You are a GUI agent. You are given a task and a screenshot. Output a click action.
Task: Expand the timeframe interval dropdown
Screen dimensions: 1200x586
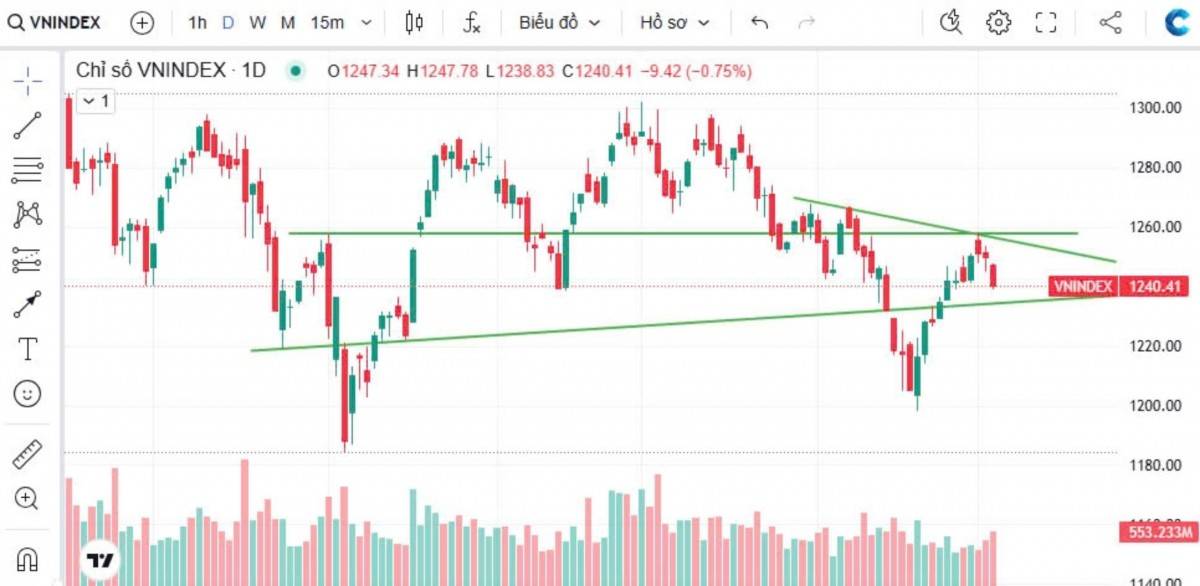(x=365, y=22)
